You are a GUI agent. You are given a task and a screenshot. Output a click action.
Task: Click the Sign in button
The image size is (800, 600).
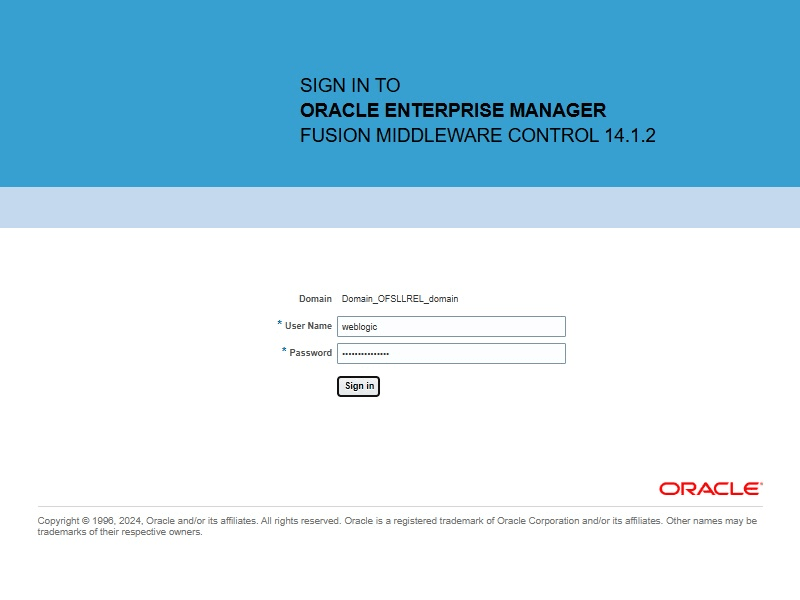[x=358, y=386]
